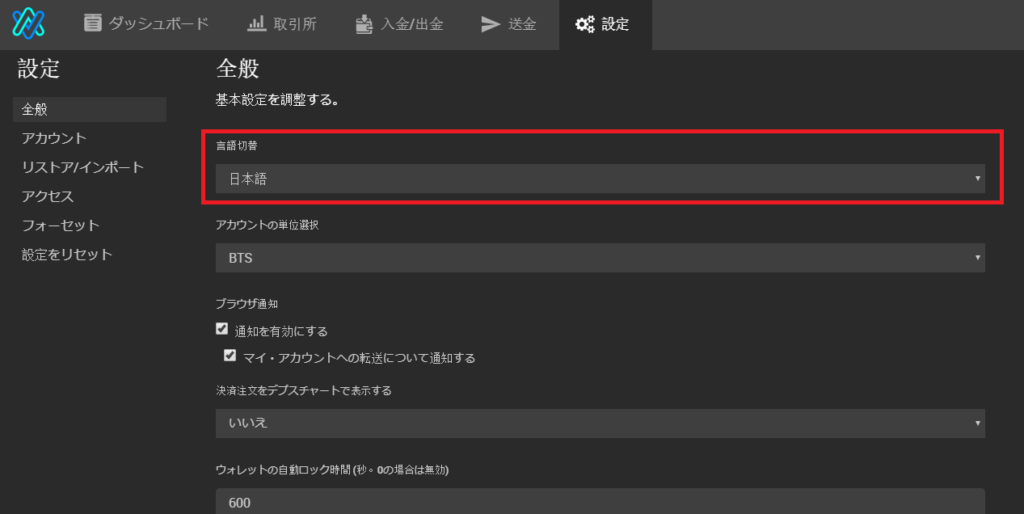Viewport: 1024px width, 514px height.
Task: Open the 言語切替 dropdown showing 日本語
Action: [x=600, y=178]
